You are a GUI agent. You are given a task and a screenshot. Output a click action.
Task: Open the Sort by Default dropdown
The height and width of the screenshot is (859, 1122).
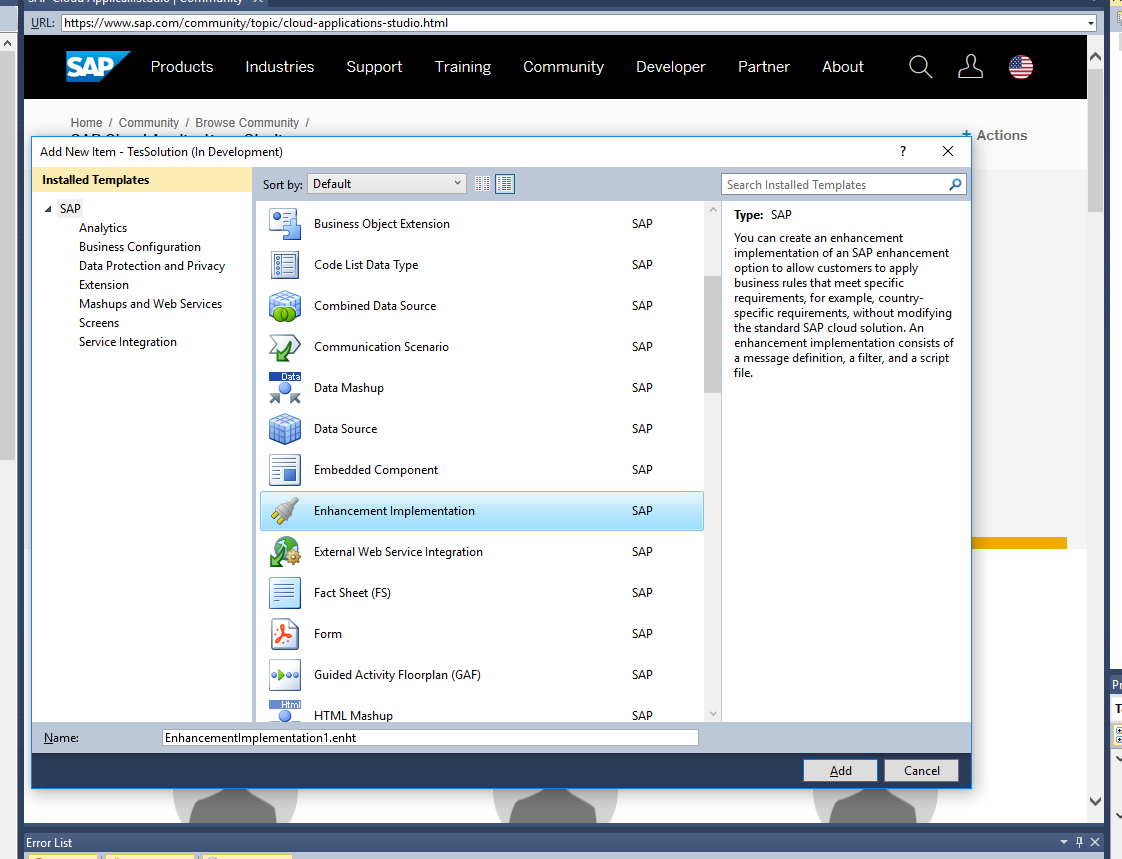pos(387,184)
